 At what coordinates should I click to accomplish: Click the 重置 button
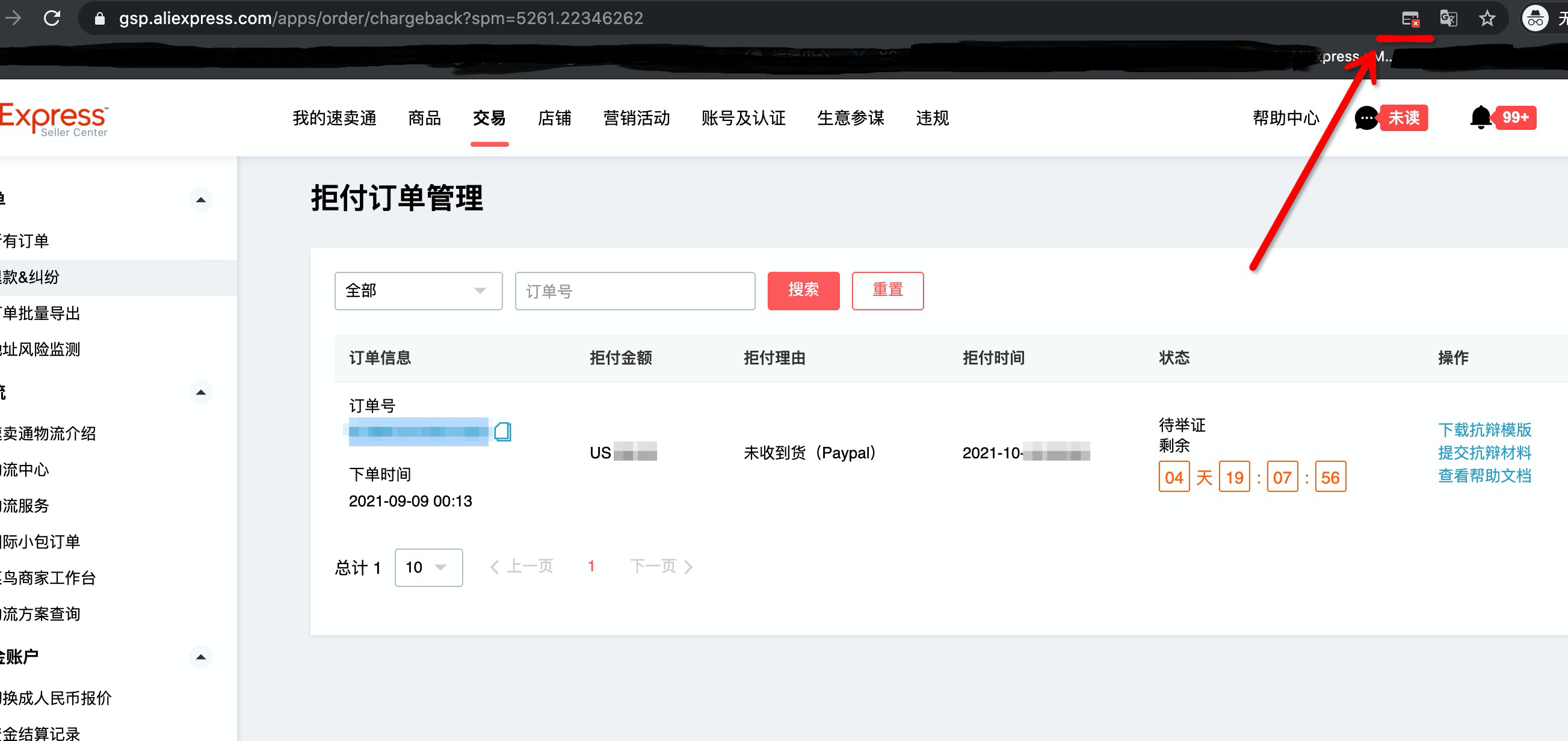pos(887,291)
